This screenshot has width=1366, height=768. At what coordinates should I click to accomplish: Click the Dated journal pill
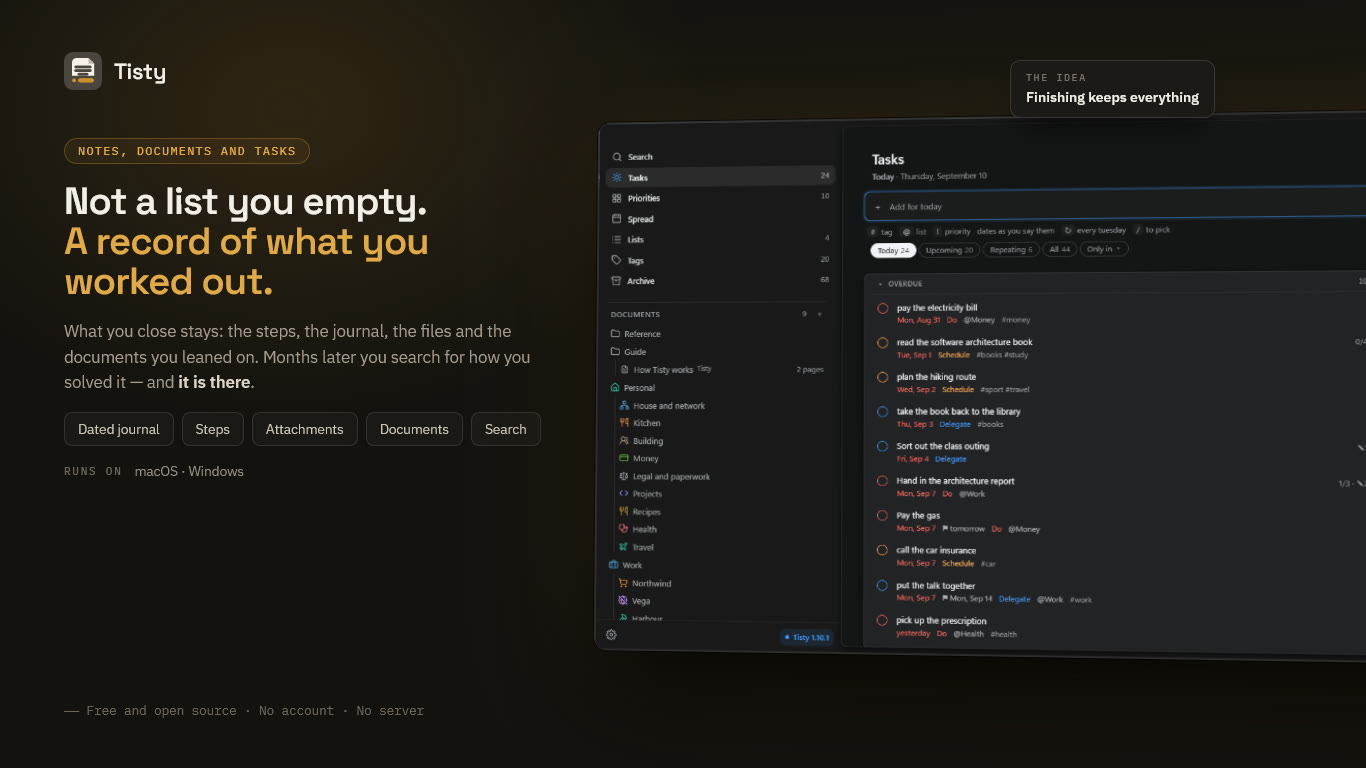point(119,429)
